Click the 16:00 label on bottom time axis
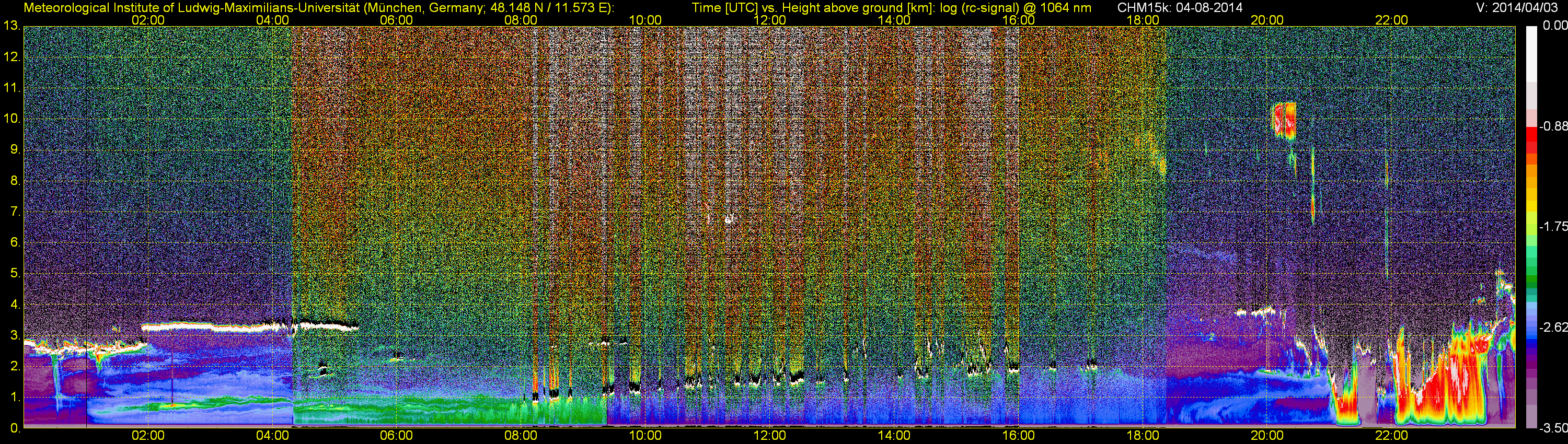Screen dimensions: 1568x444 1018,436
